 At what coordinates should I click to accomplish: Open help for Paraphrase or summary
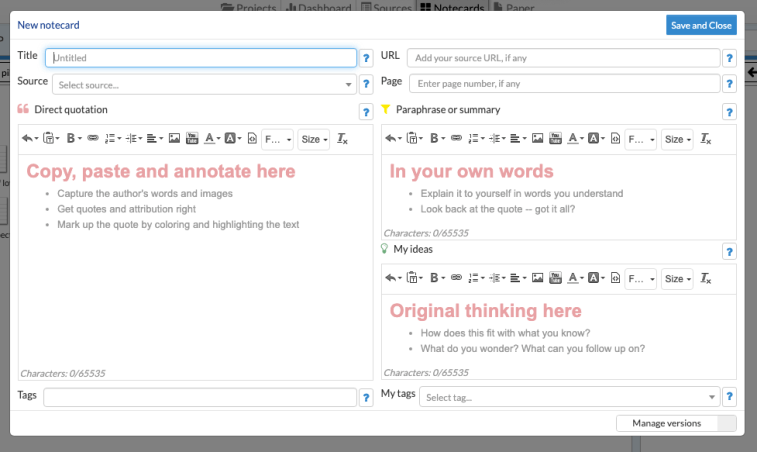729,112
